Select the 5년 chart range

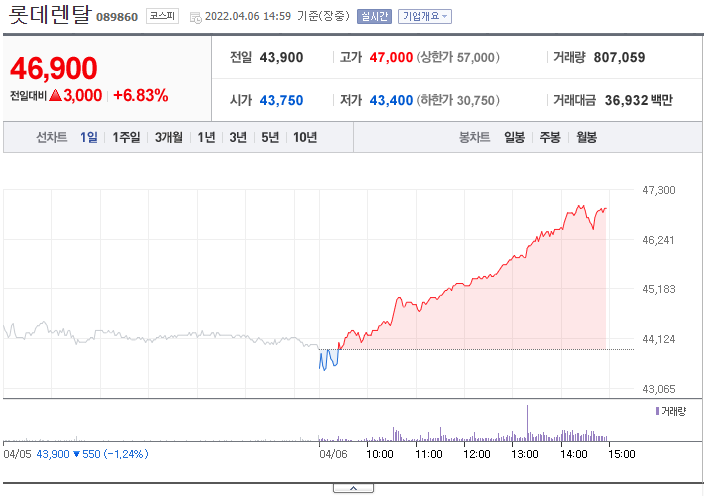click(270, 137)
